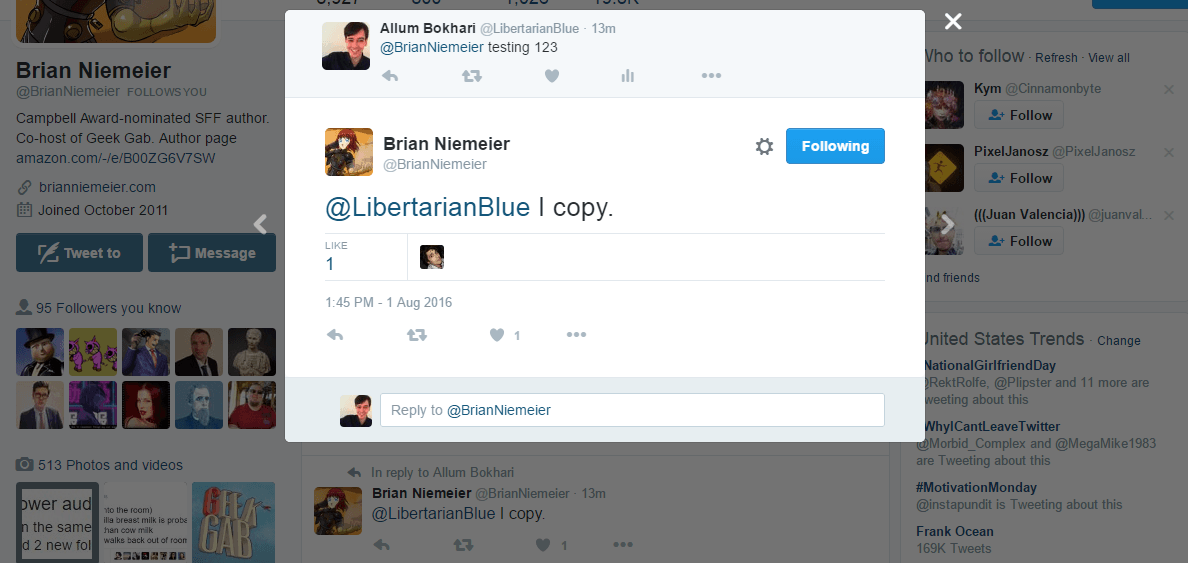
Task: Open gear settings menu for Brian Niemeier
Action: pos(764,146)
